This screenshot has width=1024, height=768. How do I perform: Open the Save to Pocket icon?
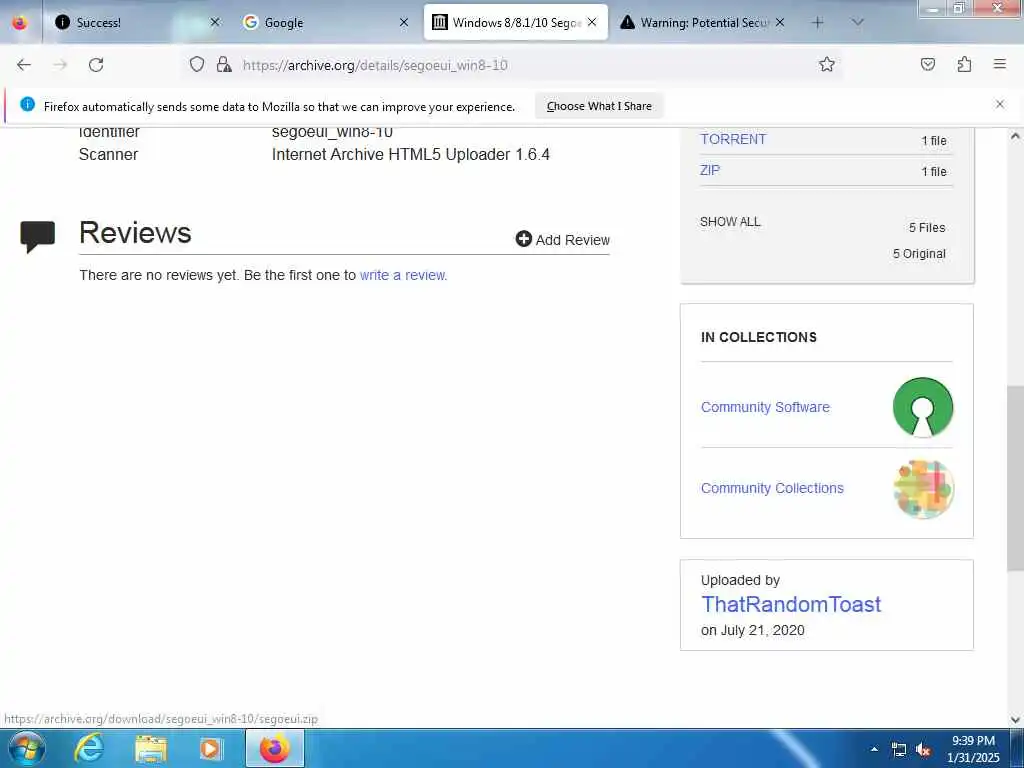pos(928,64)
